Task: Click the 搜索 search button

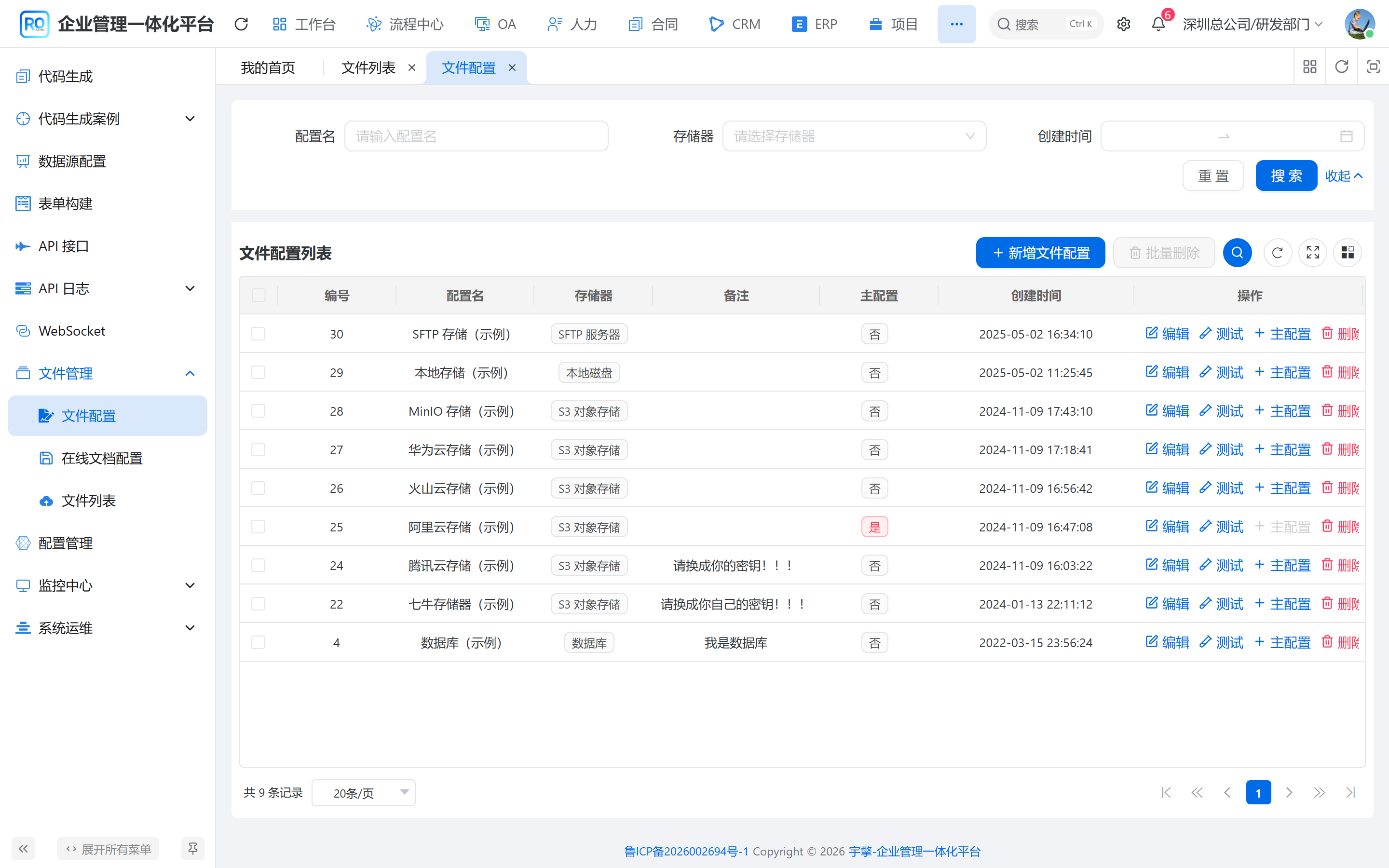Action: (1286, 176)
